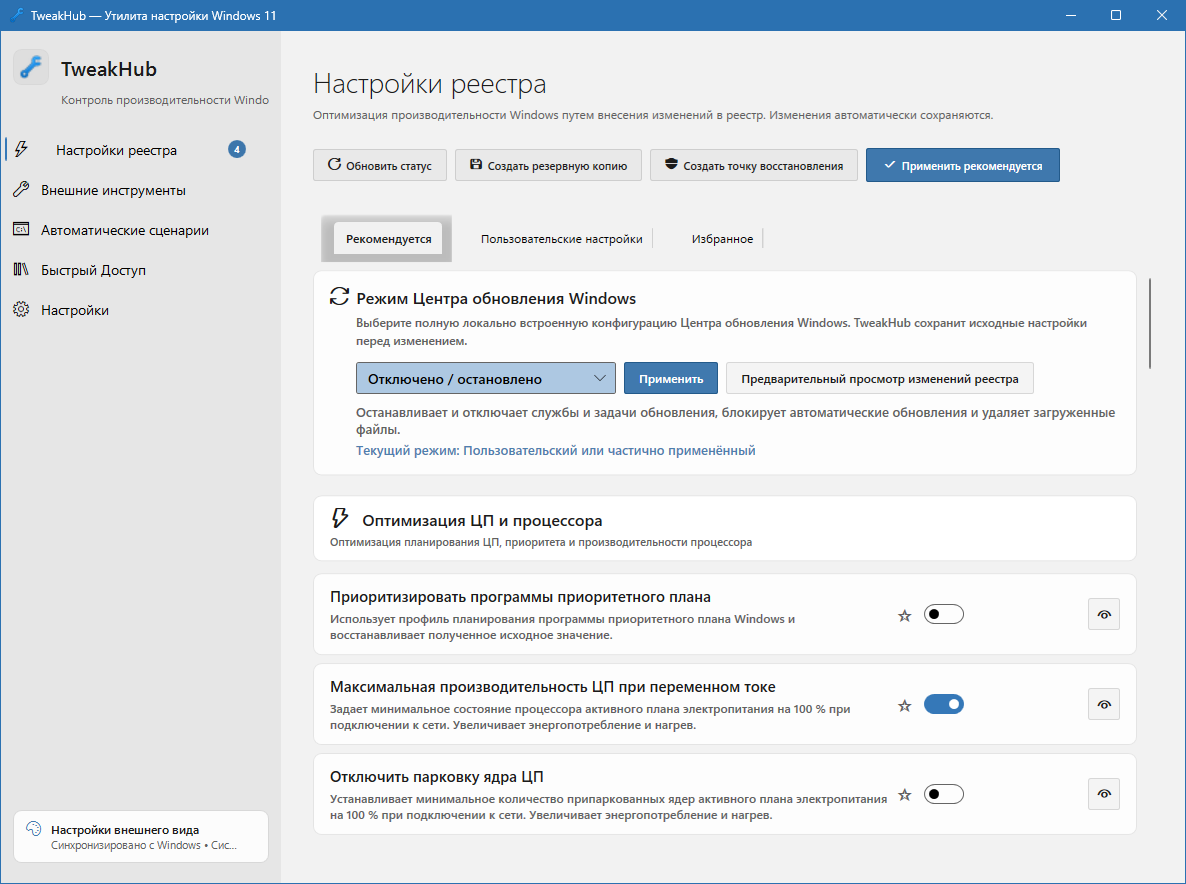
Task: Switch to the Рекомендуется tab
Action: click(389, 239)
